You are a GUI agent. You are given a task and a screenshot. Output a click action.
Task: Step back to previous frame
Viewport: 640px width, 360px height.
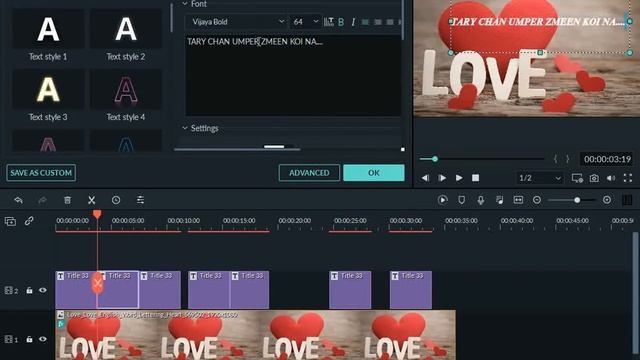[425, 178]
